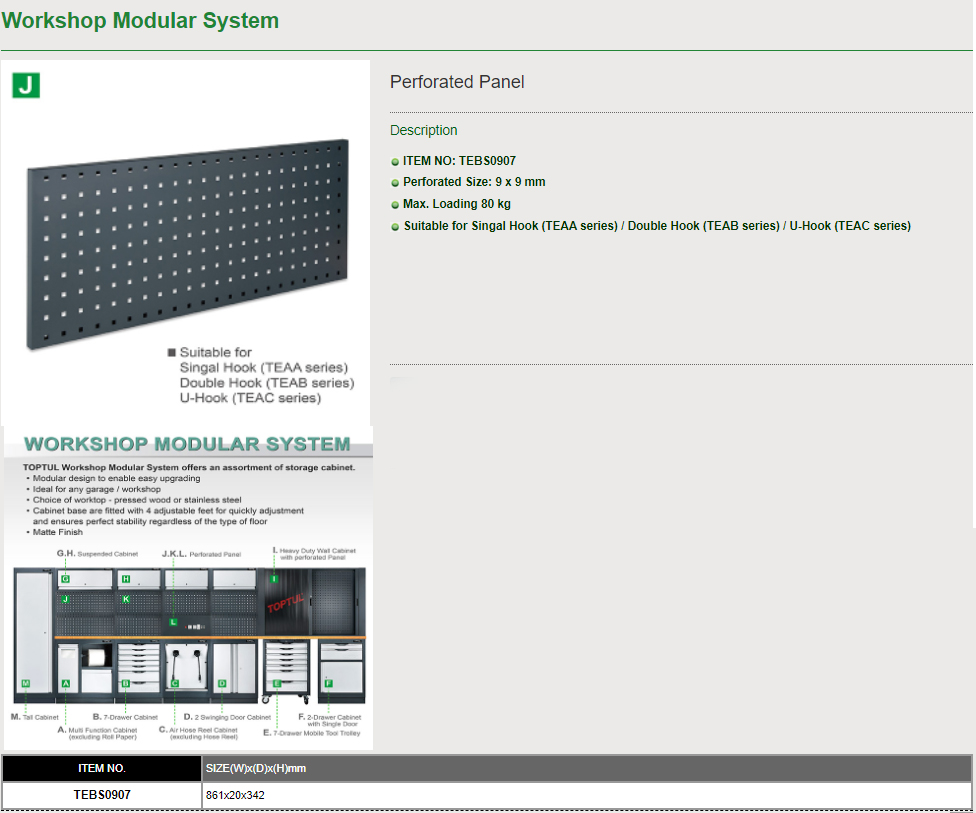This screenshot has height=813, width=976.
Task: Click the green L marker in diagram
Action: [173, 622]
